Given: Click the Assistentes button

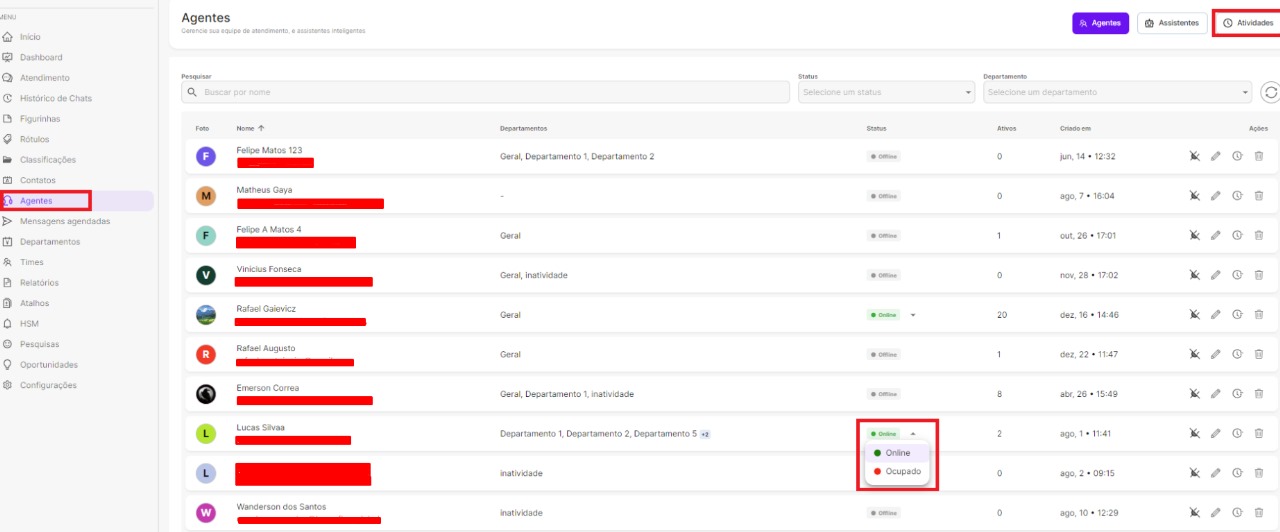Looking at the screenshot, I should (1171, 23).
